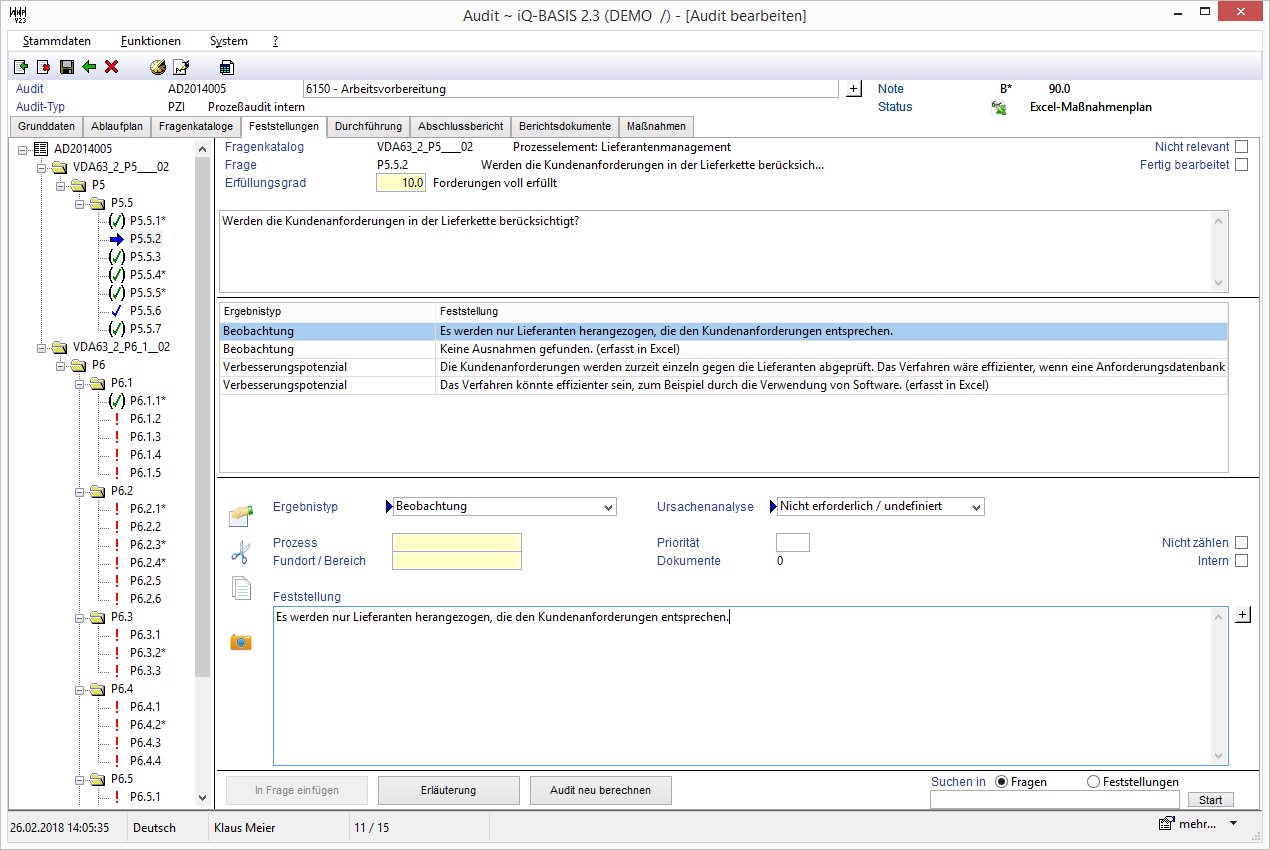The image size is (1270, 850).
Task: Save with the floppy disk icon
Action: (66, 67)
